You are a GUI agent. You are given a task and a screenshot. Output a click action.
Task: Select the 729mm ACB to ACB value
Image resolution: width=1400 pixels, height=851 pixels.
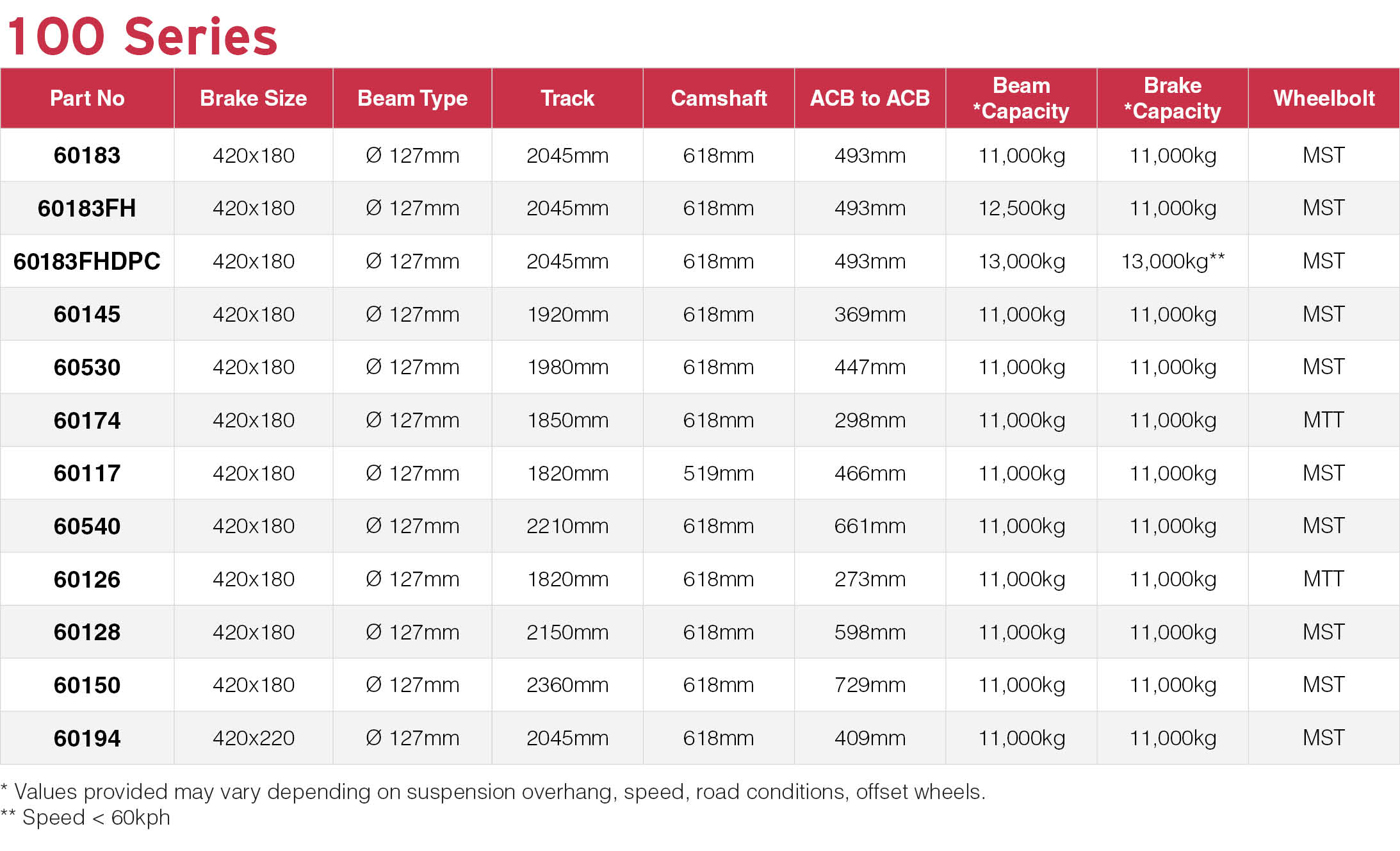point(870,685)
